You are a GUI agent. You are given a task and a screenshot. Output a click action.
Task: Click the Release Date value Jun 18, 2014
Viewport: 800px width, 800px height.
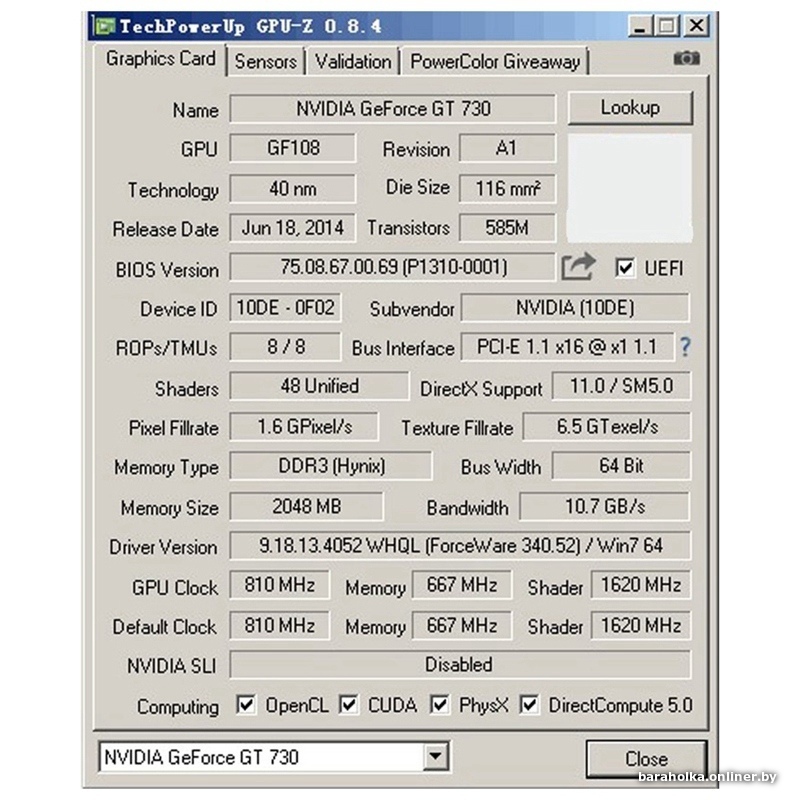[x=293, y=228]
